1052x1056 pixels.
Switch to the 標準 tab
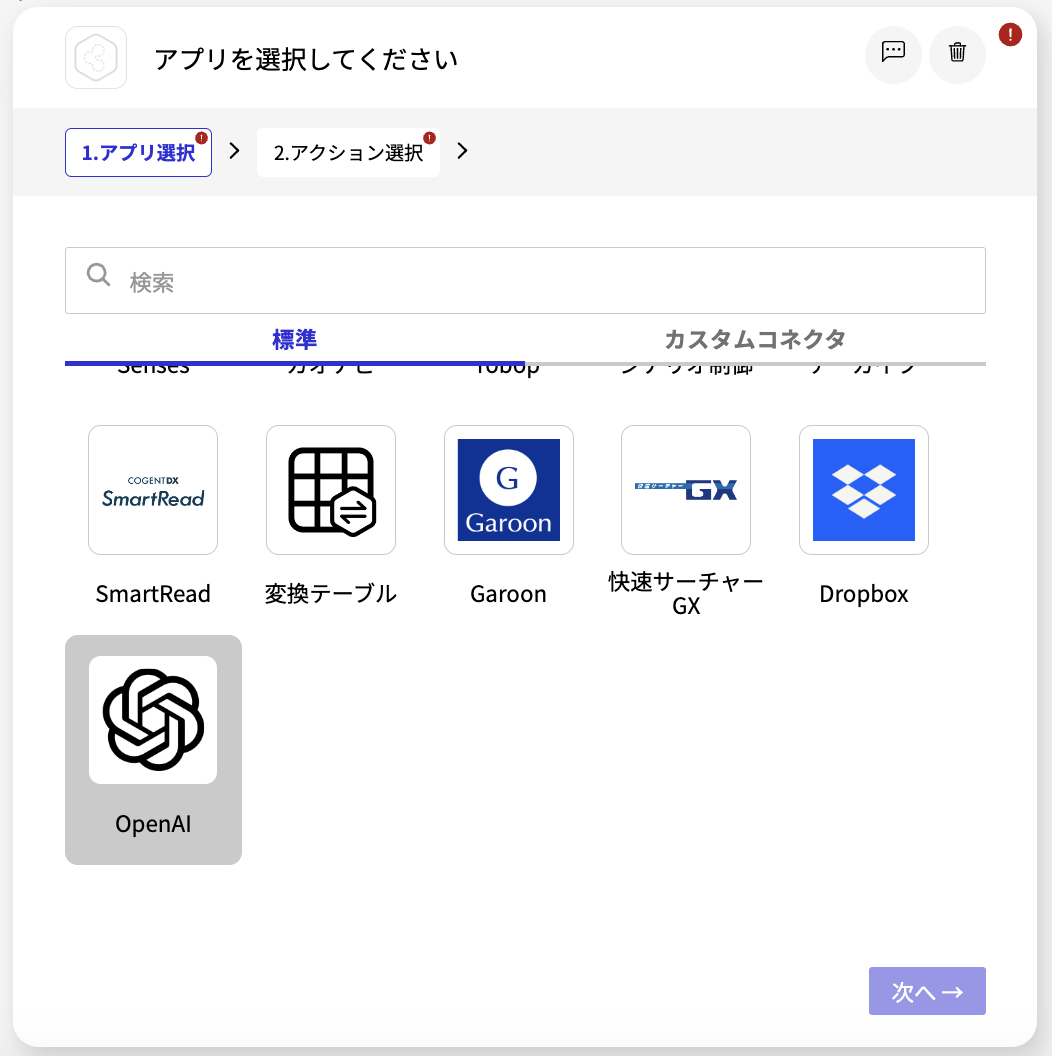[x=294, y=340]
